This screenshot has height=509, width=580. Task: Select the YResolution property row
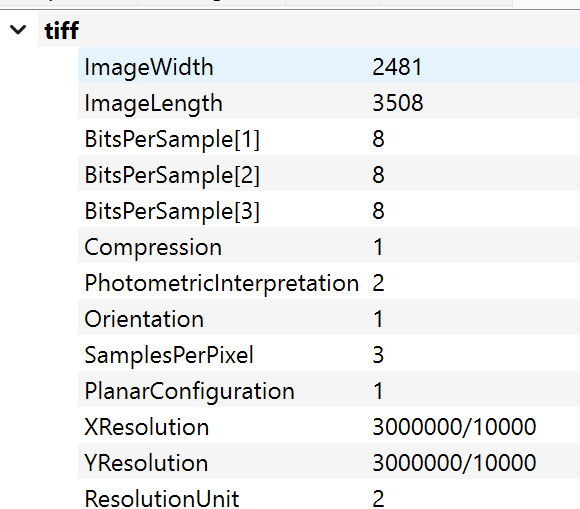tap(329, 462)
